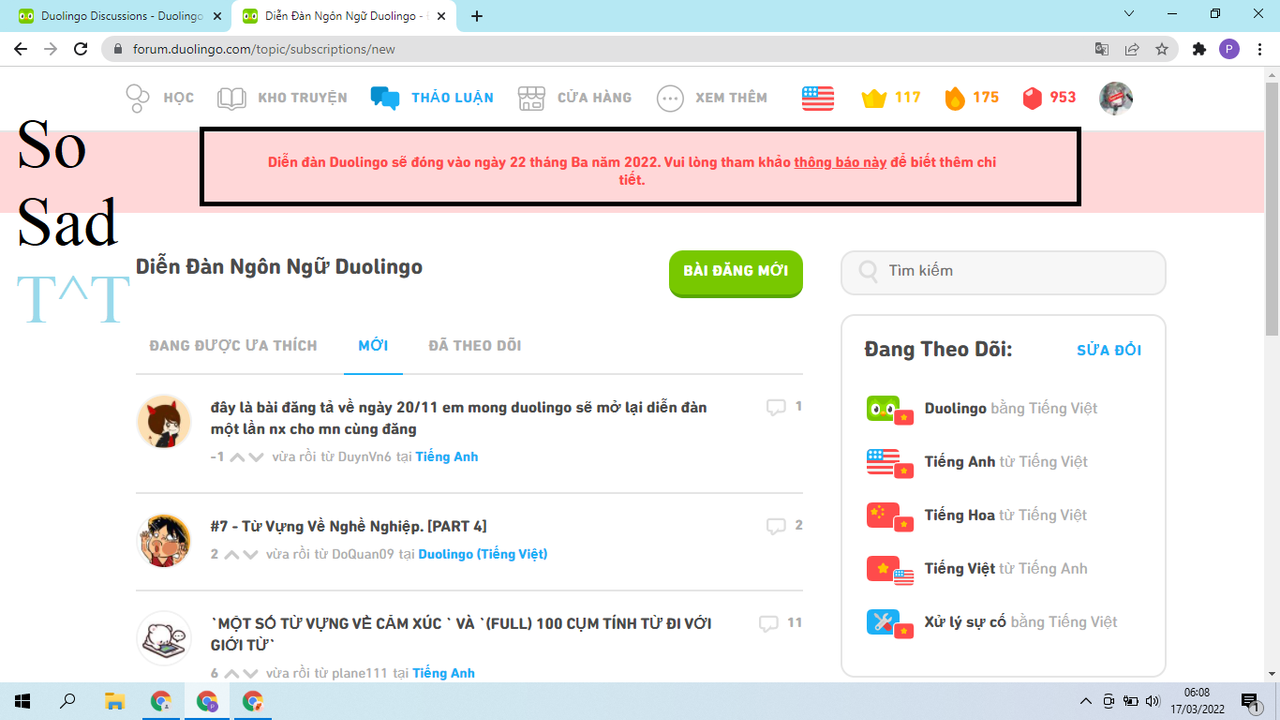Click Tiếng Anh link under DuynVn6 post
1280x720 pixels.
[x=447, y=457]
